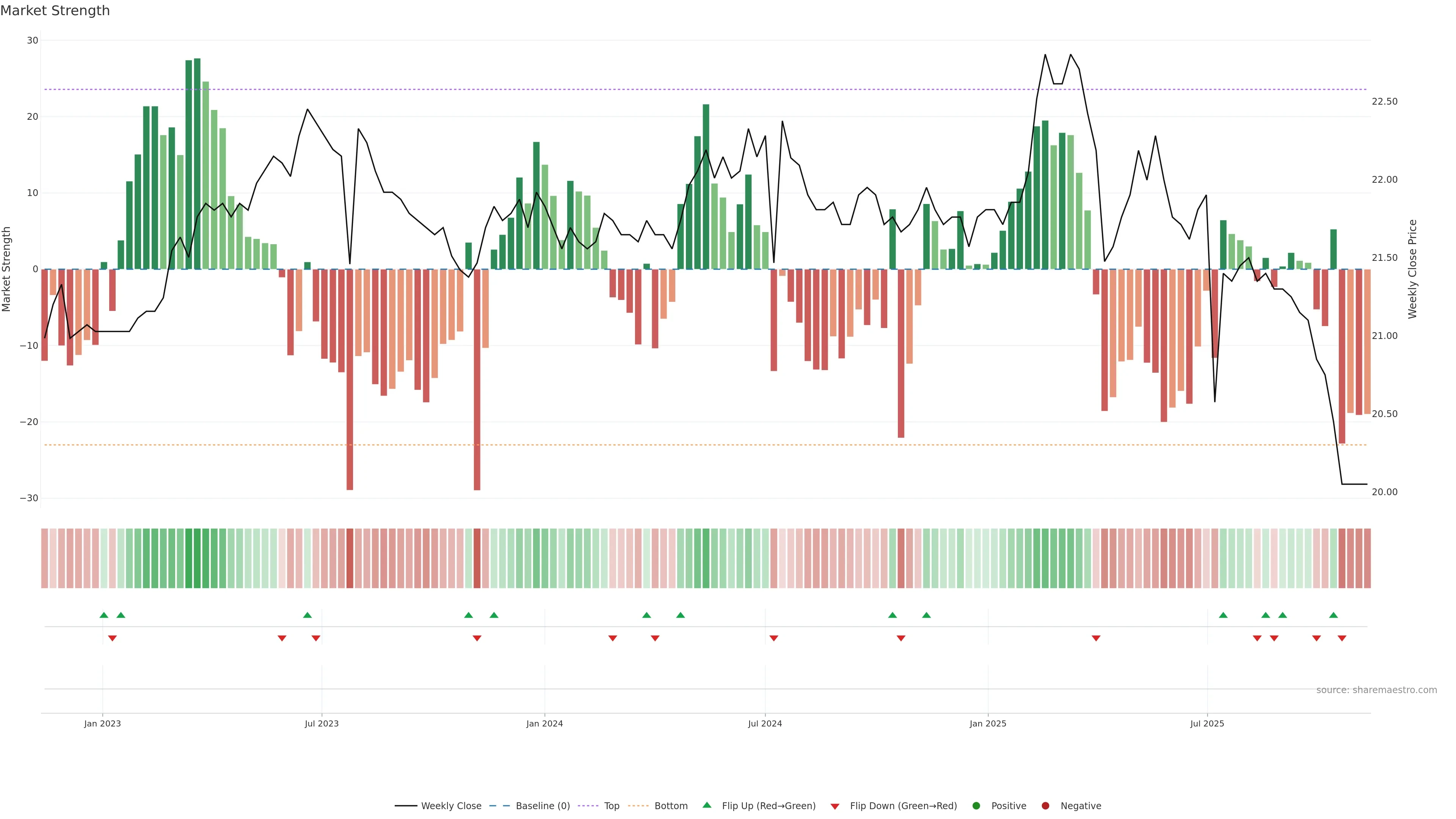Click the Weekly Close Price axis title
The height and width of the screenshot is (819, 1456).
(1412, 269)
